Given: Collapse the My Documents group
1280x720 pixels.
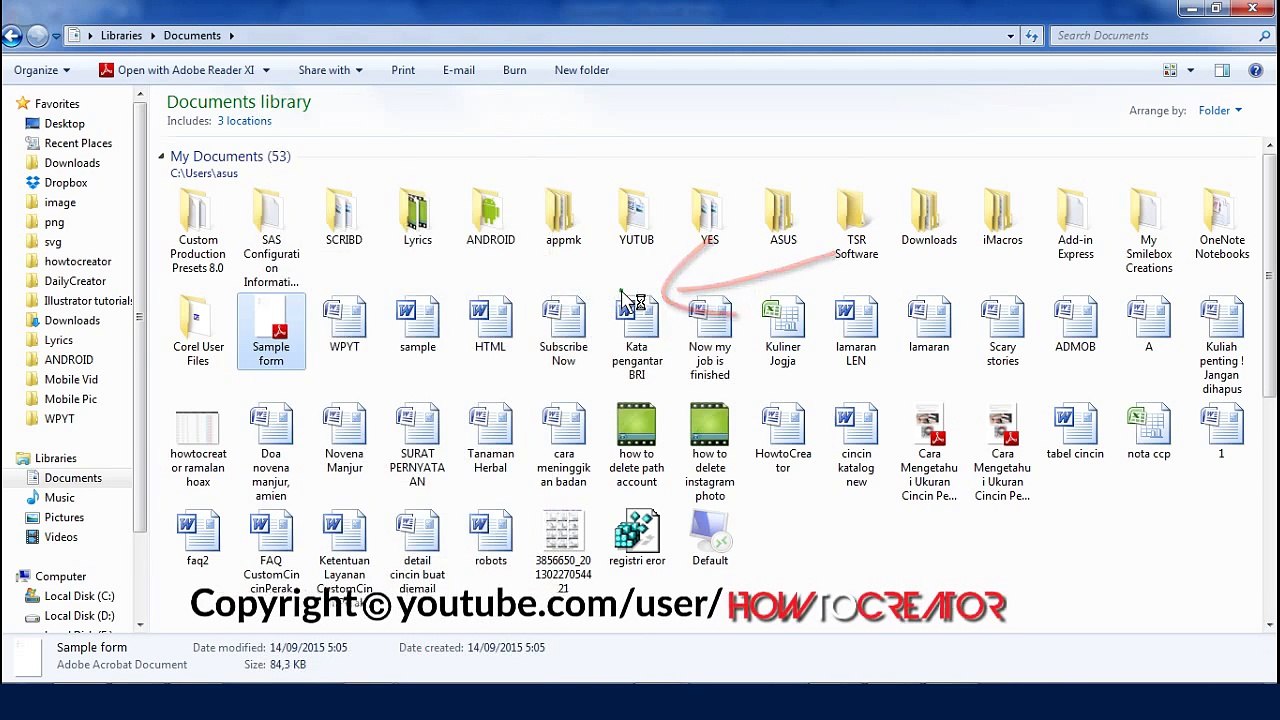Looking at the screenshot, I should click(x=161, y=157).
